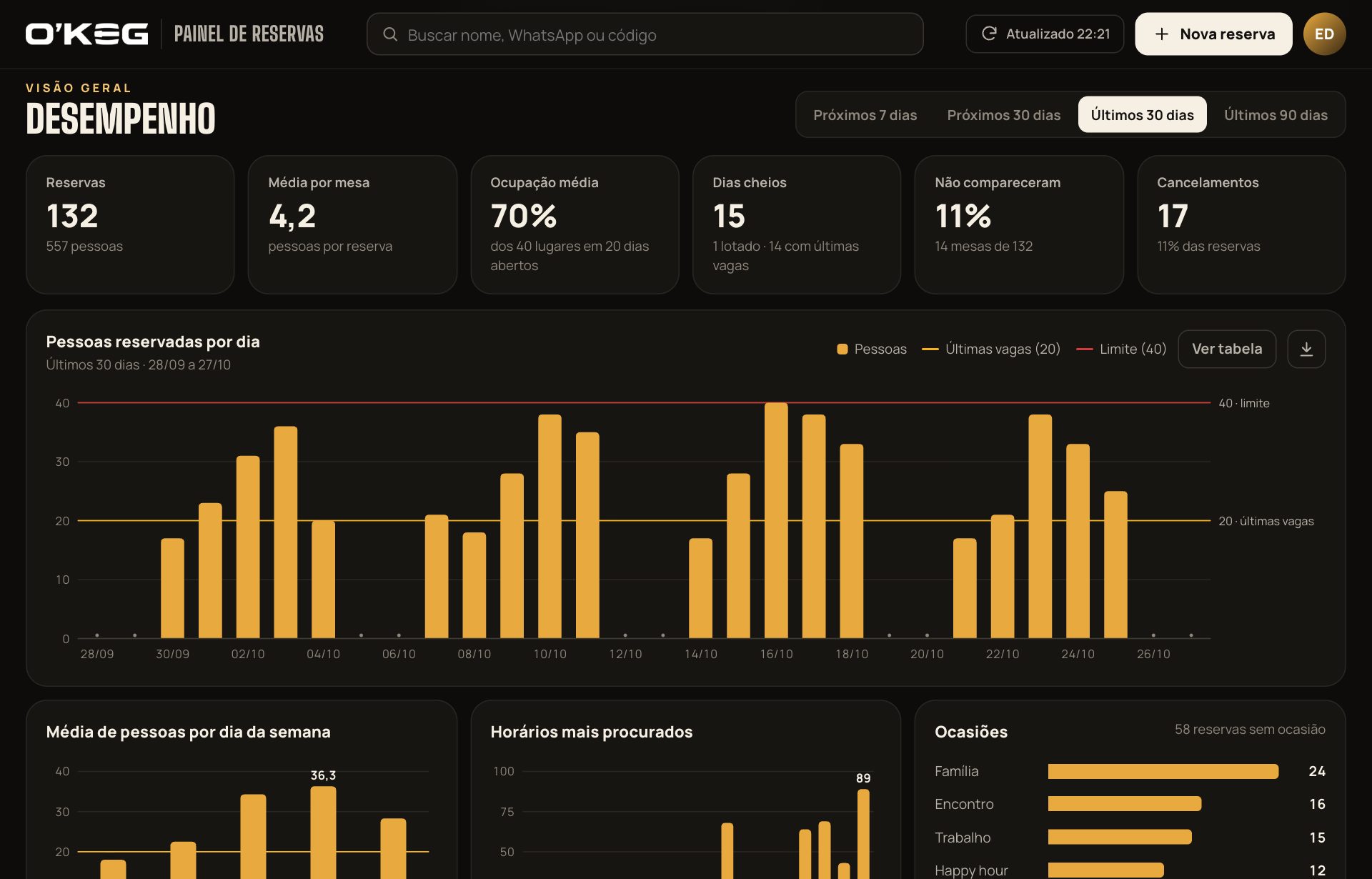This screenshot has height=879, width=1372.
Task: Click the 02/10 bar in daily chart
Action: point(248,547)
